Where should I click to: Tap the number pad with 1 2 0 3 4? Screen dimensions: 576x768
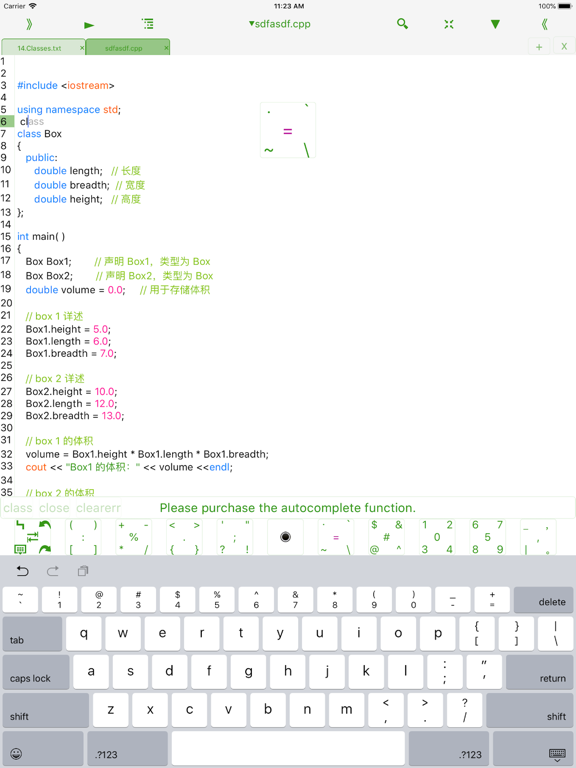437,537
